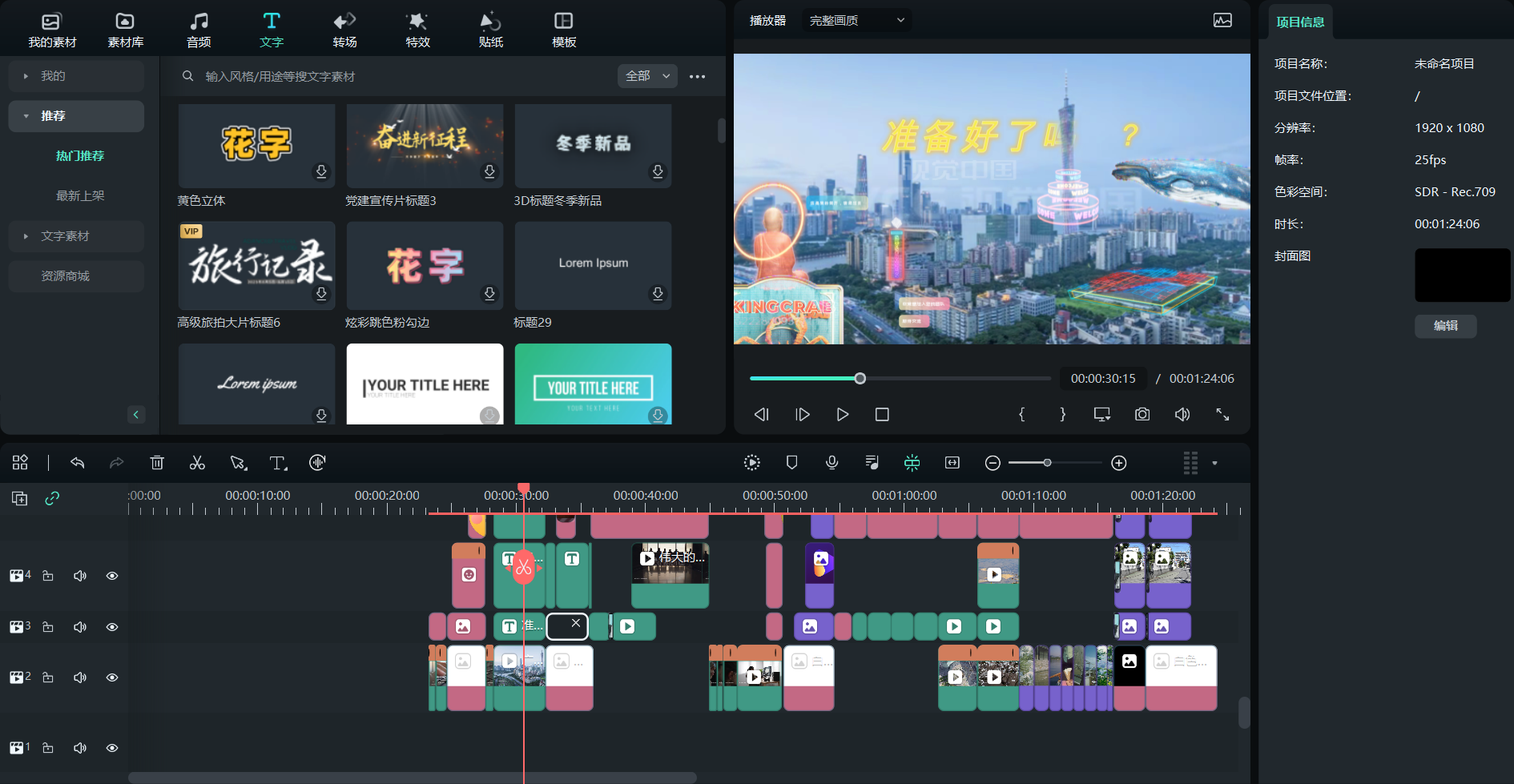Open the 特效 tab
This screenshot has height=784, width=1514.
[x=417, y=30]
